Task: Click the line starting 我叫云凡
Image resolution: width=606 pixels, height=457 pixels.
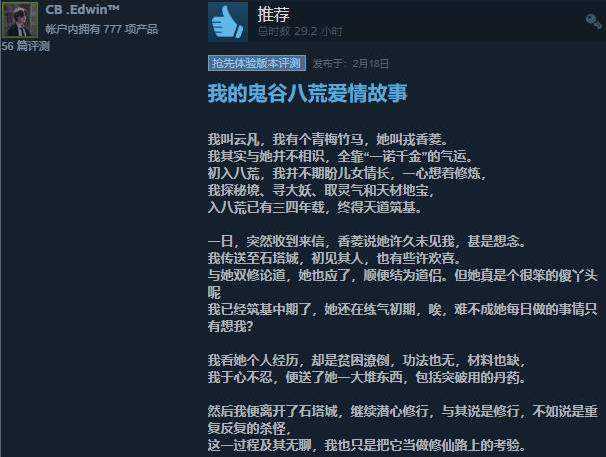Action: click(328, 139)
